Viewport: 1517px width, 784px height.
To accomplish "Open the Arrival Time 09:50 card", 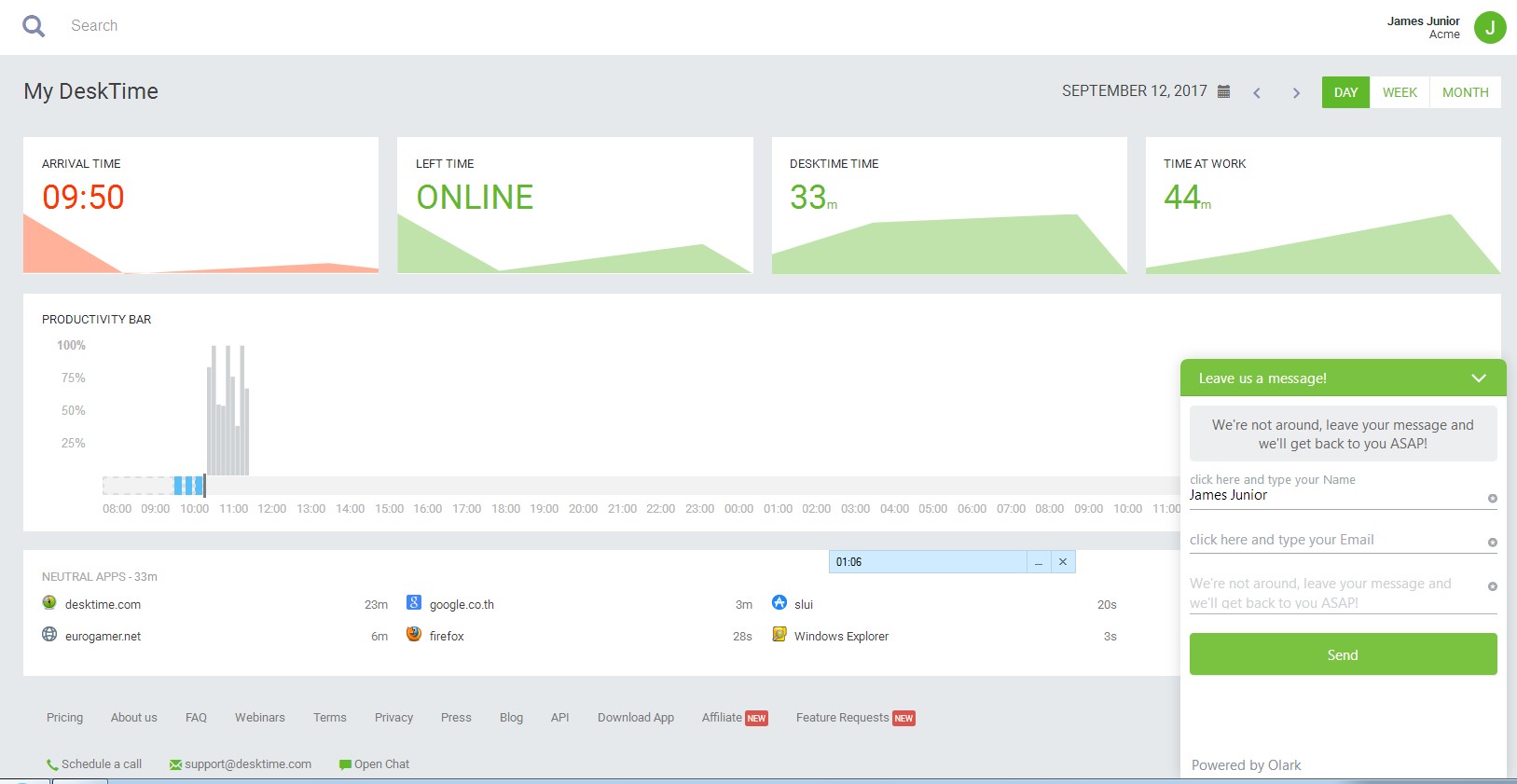I will tap(200, 205).
